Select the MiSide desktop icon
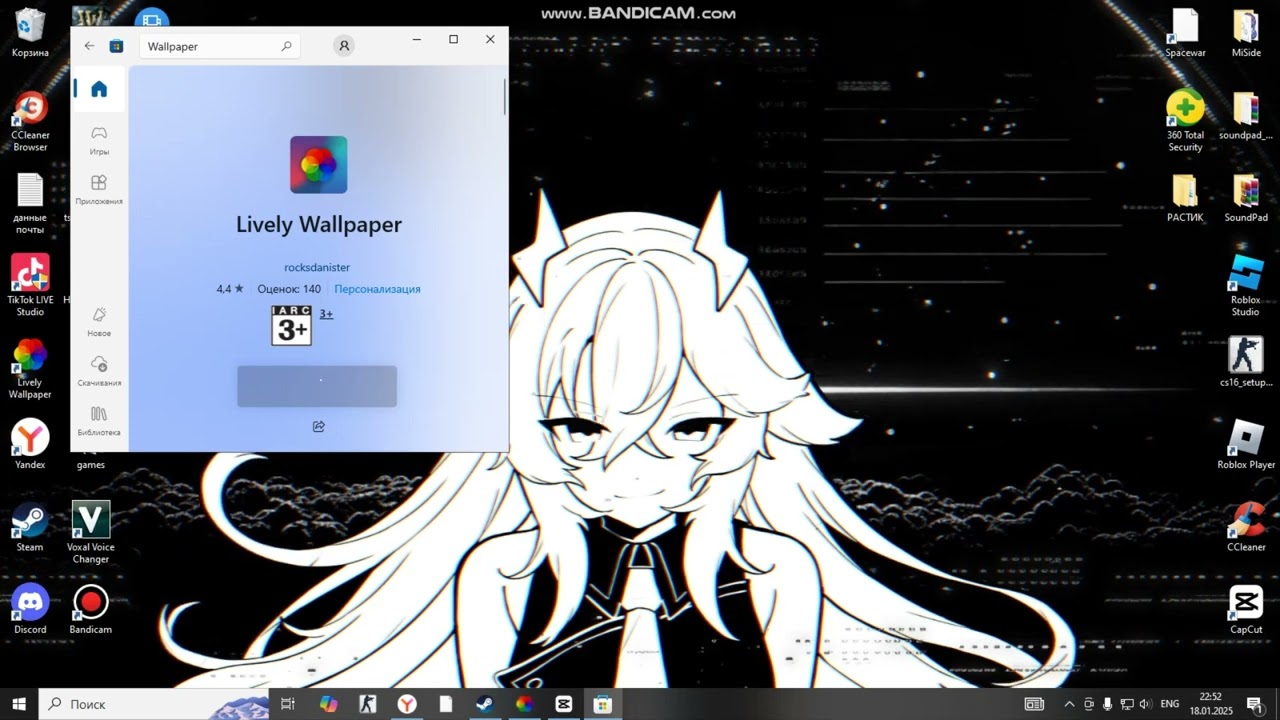The image size is (1280, 720). click(1246, 33)
